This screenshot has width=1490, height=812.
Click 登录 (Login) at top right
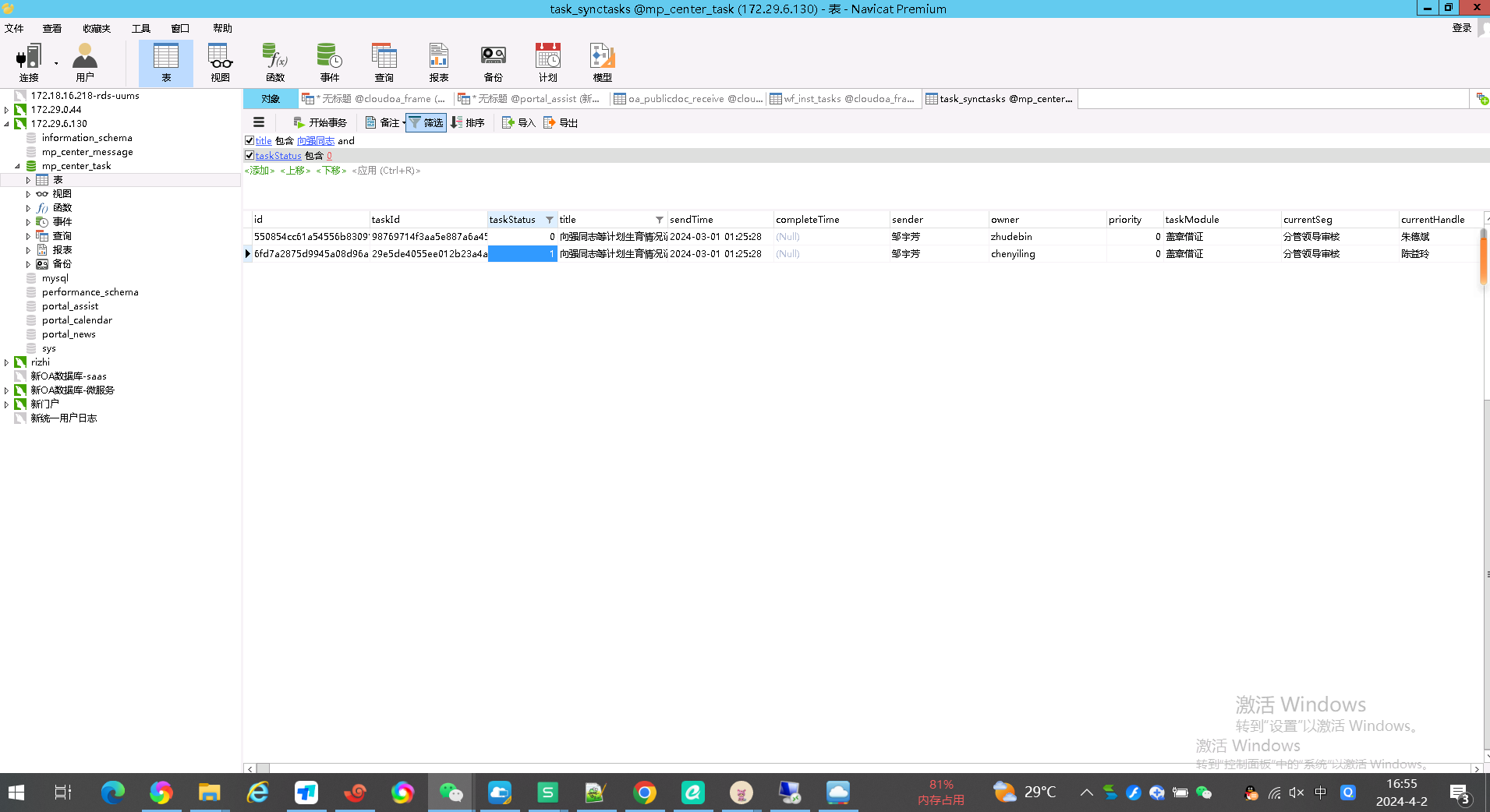(x=1462, y=28)
